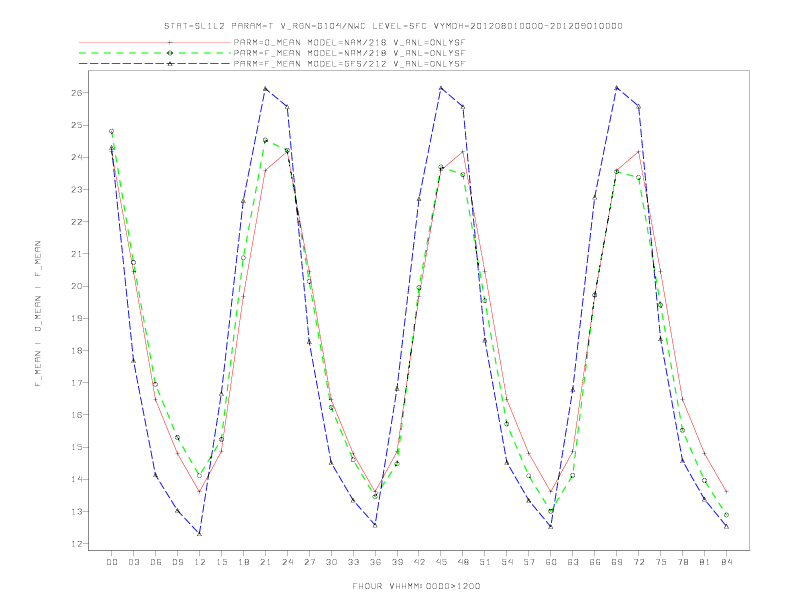792x612 pixels.
Task: Click x-axis tick label 75
Action: pos(661,562)
